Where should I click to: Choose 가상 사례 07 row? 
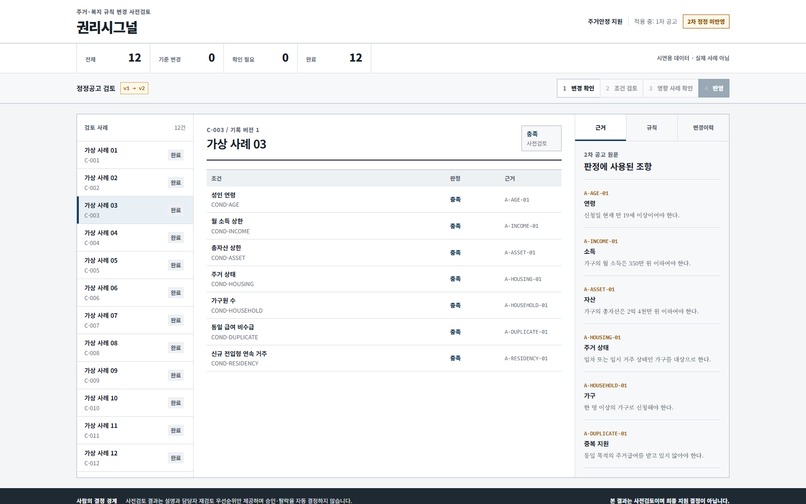135,320
